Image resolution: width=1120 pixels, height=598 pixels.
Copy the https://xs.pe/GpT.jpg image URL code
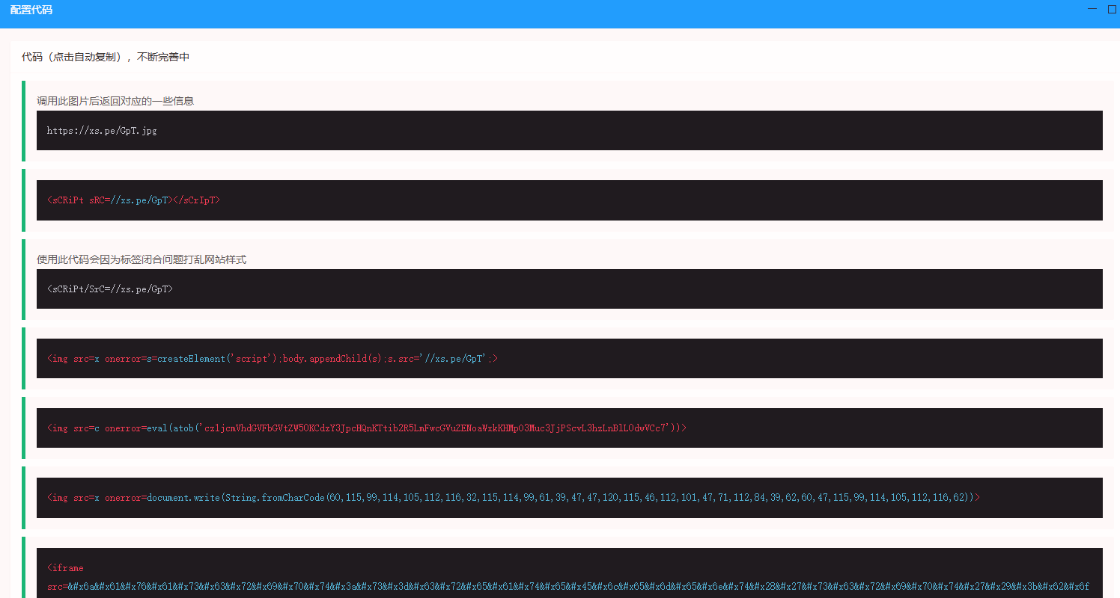point(569,130)
